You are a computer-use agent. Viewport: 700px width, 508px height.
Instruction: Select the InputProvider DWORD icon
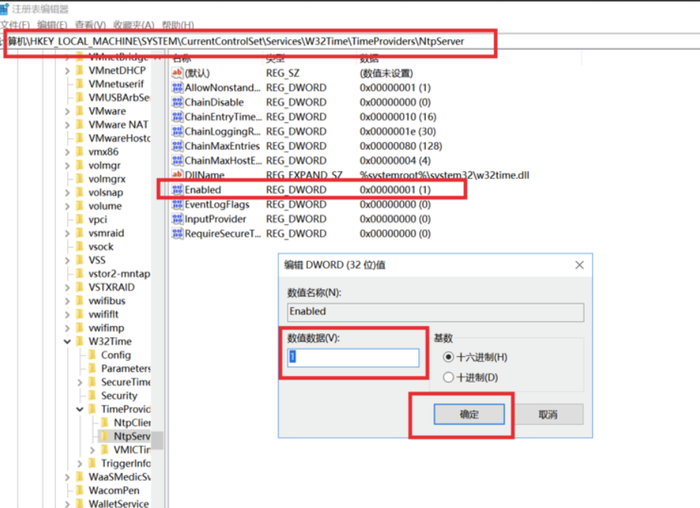click(177, 219)
